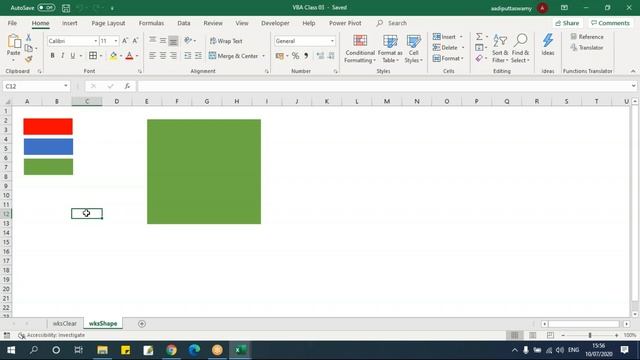Select the red rectangle shape
Image resolution: width=640 pixels, height=360 pixels.
coord(48,127)
